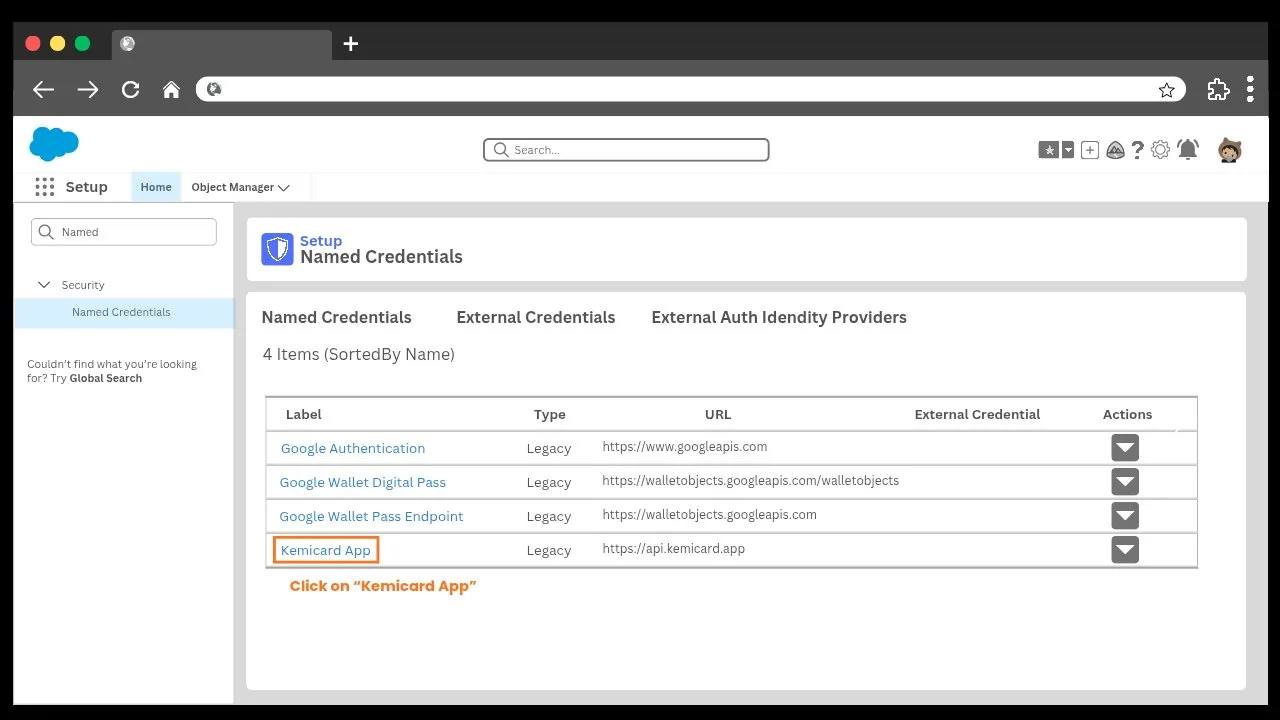1280x720 pixels.
Task: Click the red close window button
Action: pos(32,43)
